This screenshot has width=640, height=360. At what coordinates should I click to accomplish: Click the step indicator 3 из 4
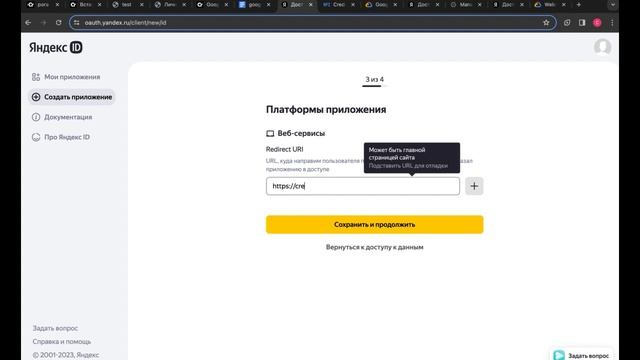[x=374, y=79]
